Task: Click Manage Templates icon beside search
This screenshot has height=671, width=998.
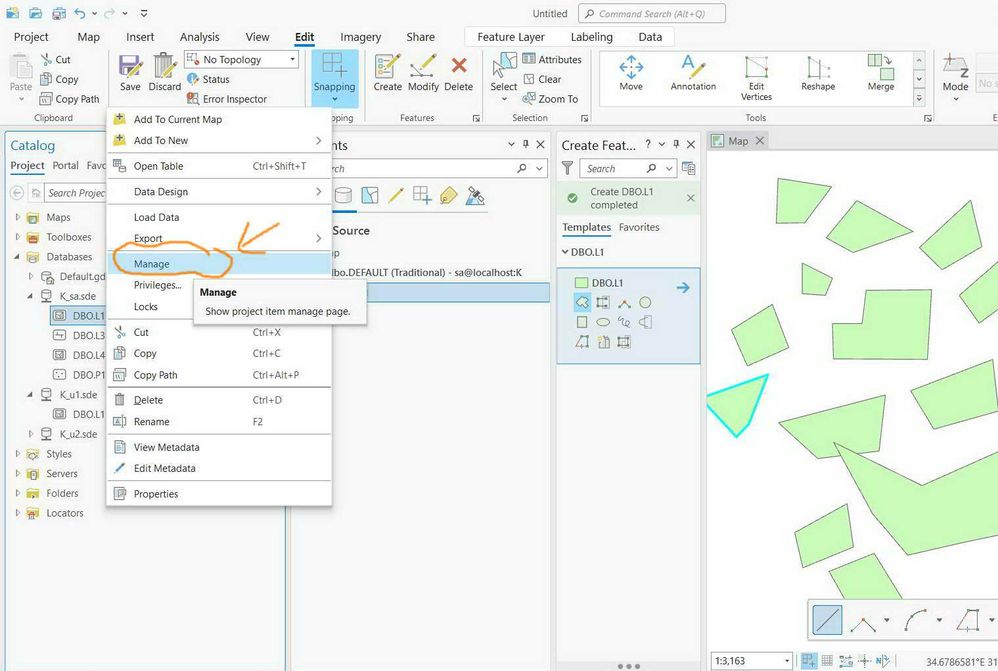Action: [688, 168]
